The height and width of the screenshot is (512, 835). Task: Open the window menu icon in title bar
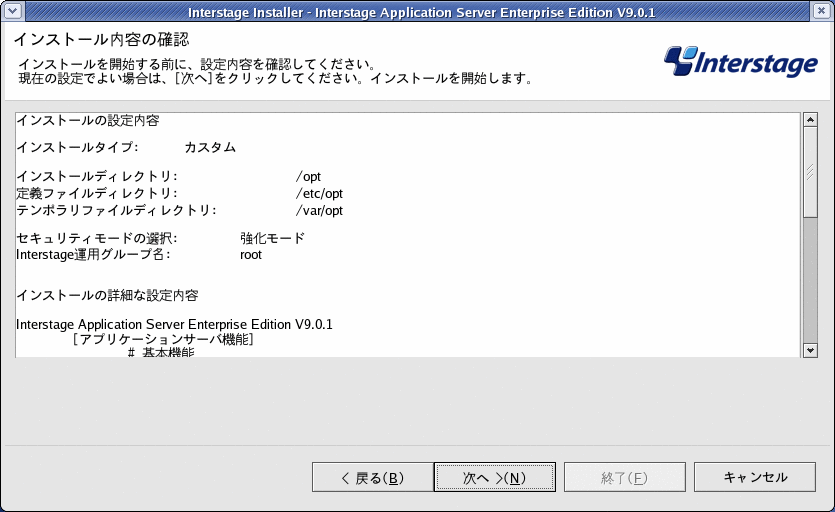(13, 11)
